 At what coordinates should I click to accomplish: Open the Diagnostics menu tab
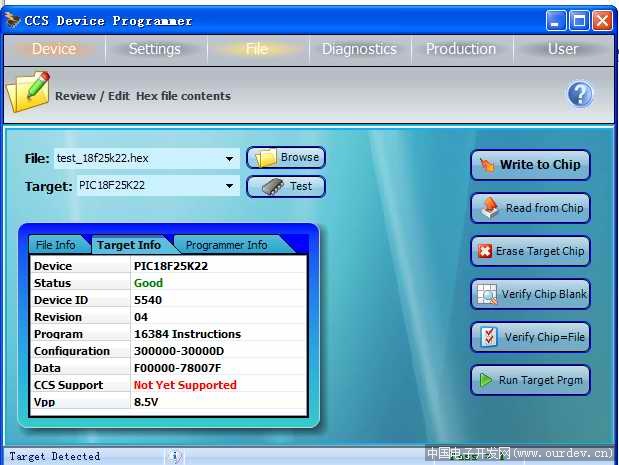(x=359, y=49)
